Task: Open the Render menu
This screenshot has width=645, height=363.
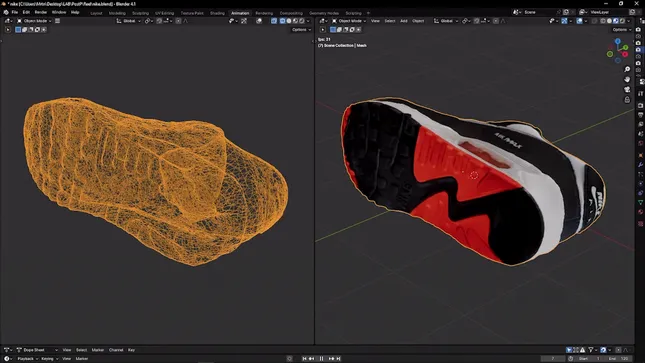Action: pos(41,12)
